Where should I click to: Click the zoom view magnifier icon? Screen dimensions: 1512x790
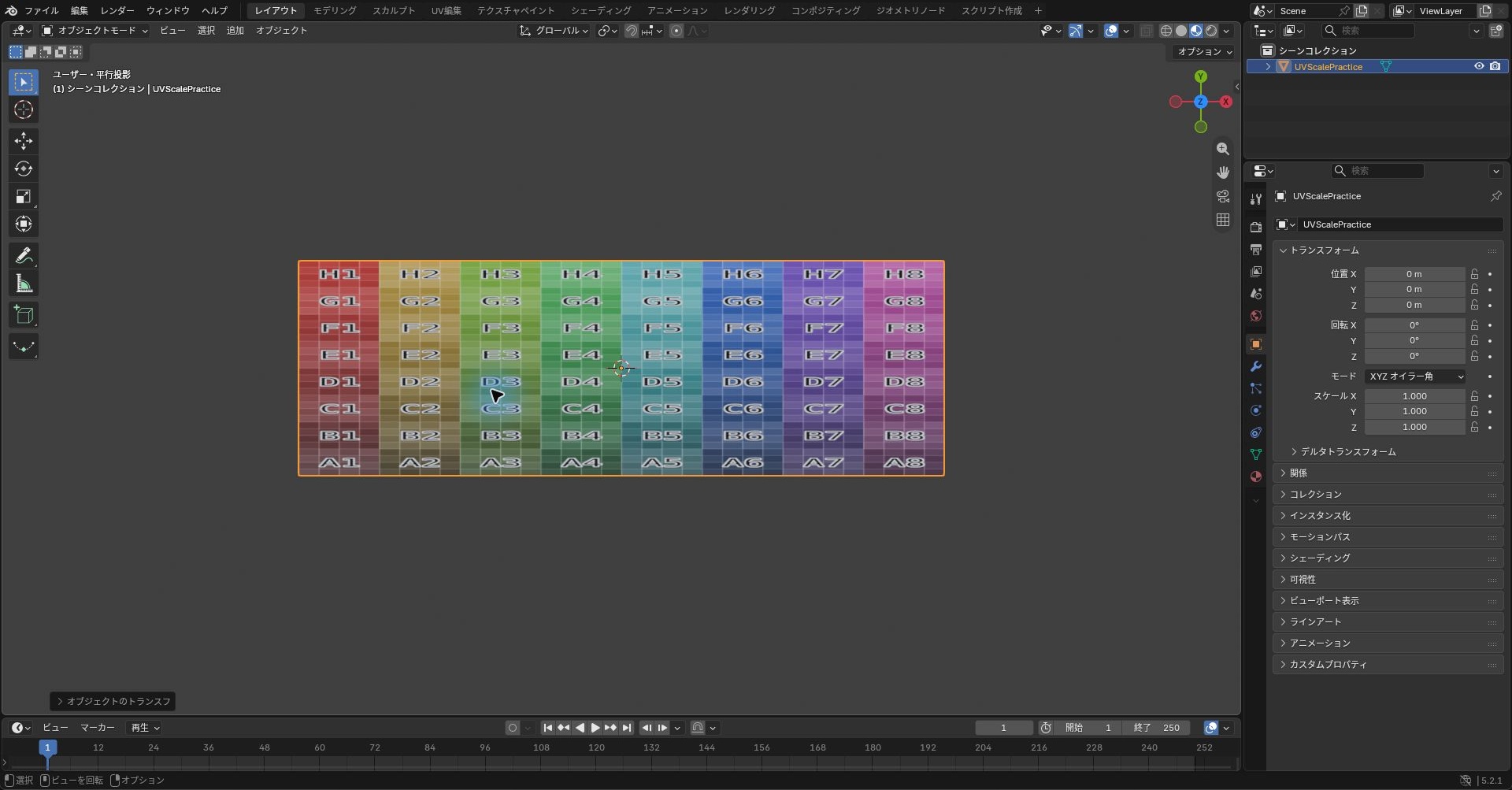coord(1222,149)
